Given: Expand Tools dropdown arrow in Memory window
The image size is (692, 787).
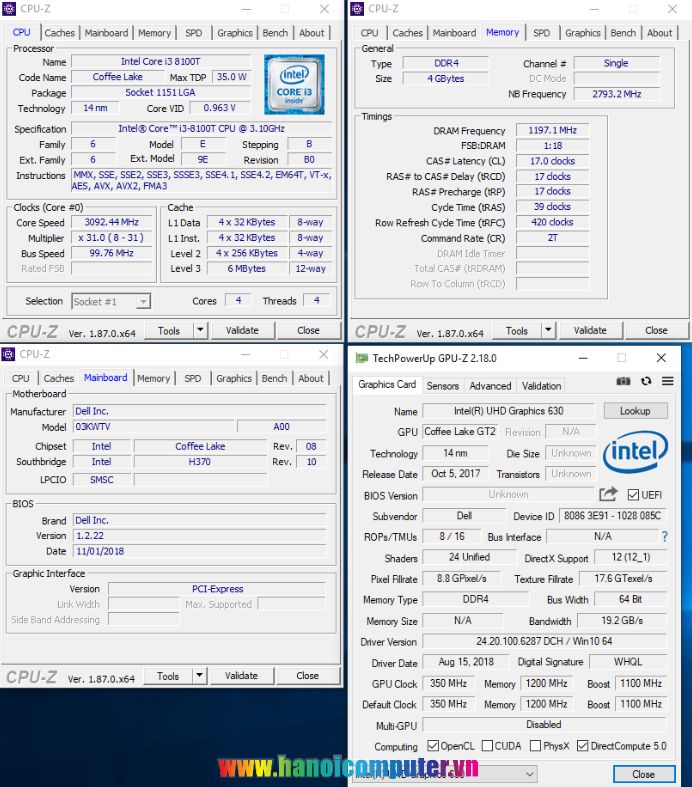Looking at the screenshot, I should click(x=548, y=330).
